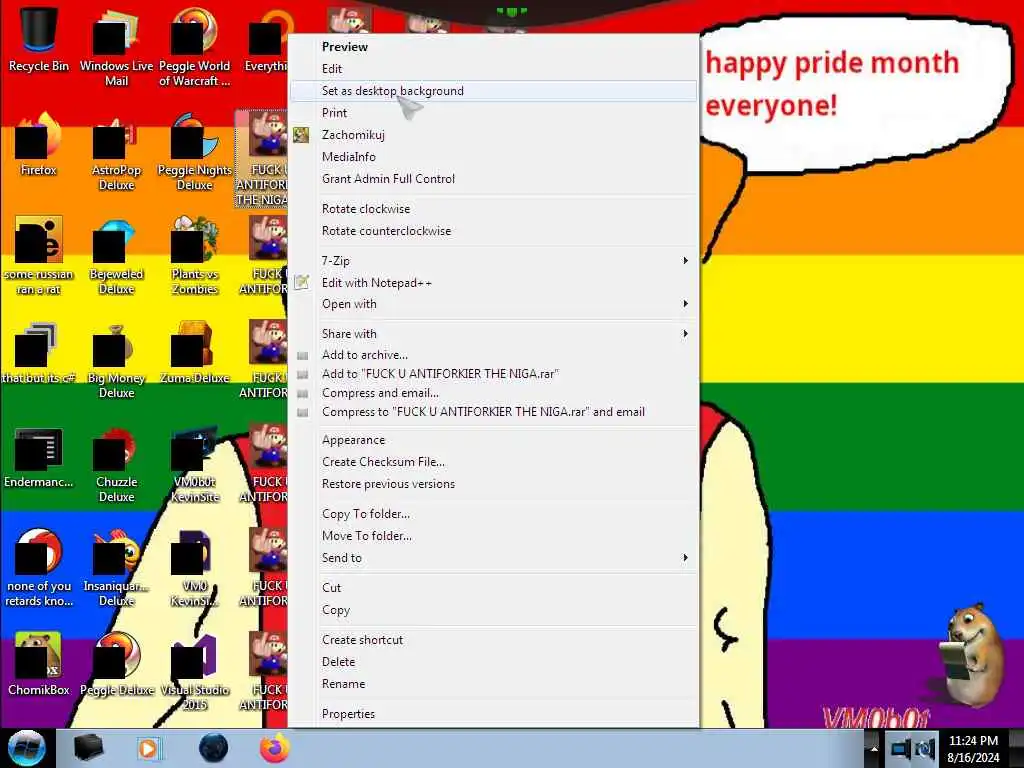Click the volume speaker tray icon
This screenshot has width=1024, height=768.
(x=925, y=748)
